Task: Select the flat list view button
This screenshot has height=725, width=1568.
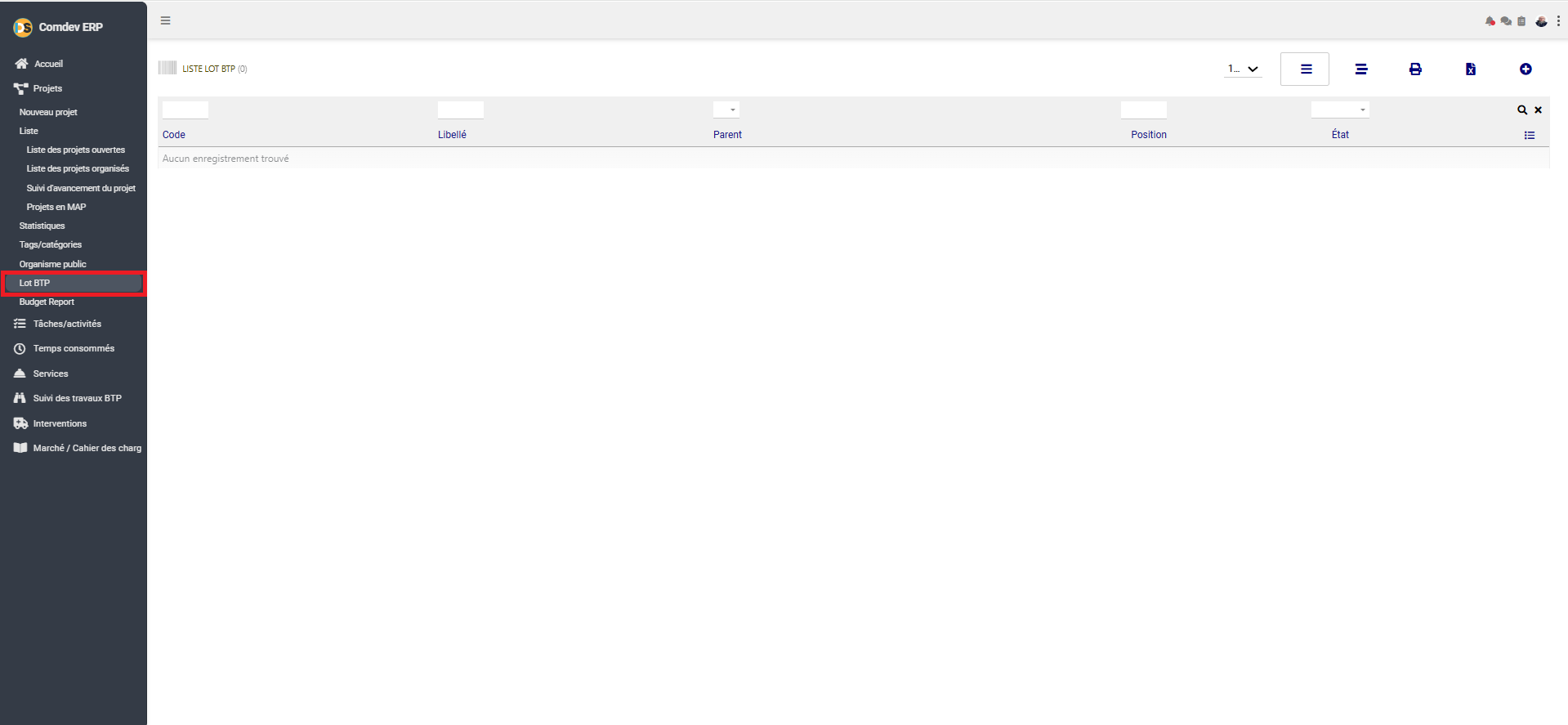Action: point(1306,69)
